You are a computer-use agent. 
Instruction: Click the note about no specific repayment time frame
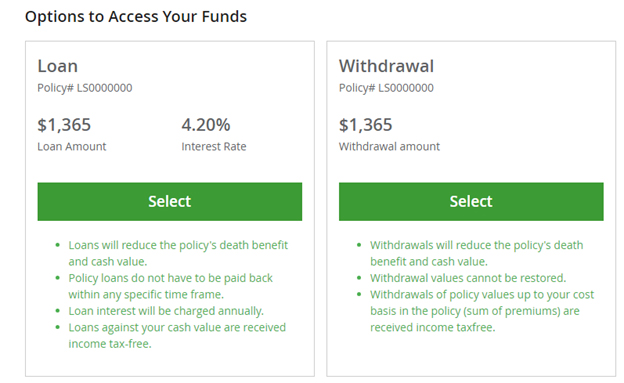170,286
